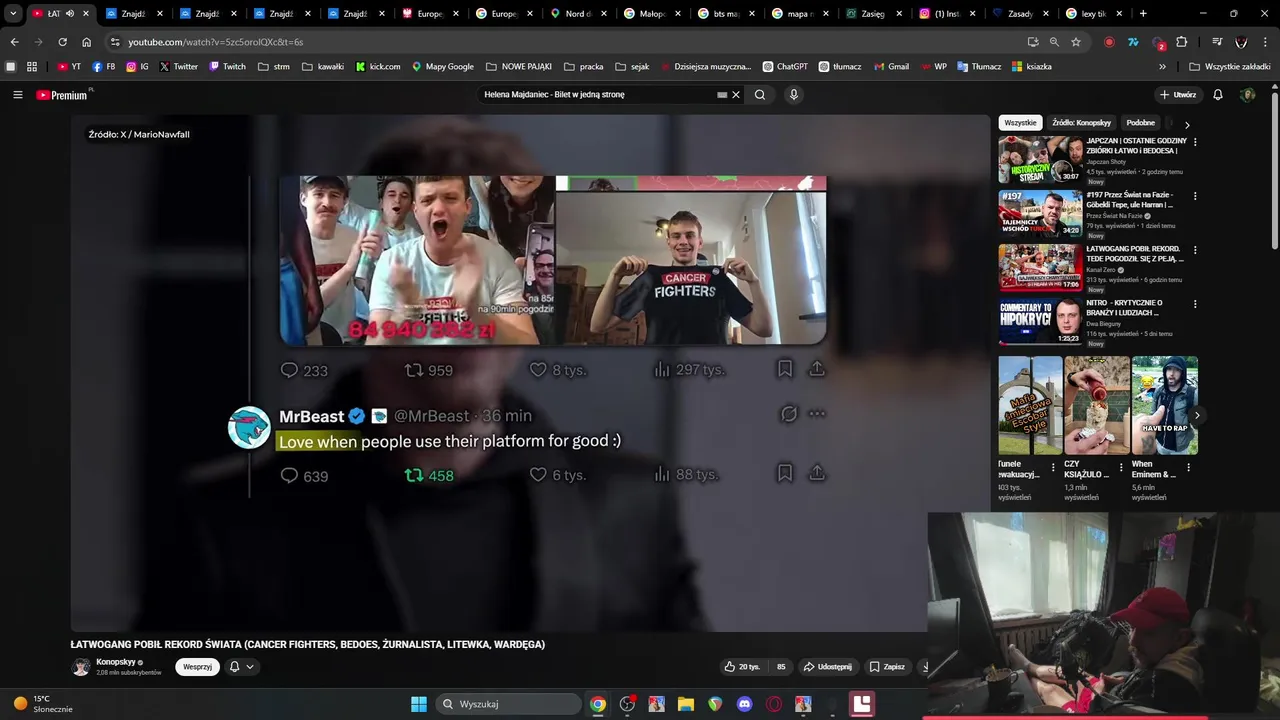Viewport: 1280px width, 720px height.
Task: Open a new browser tab
Action: (x=1143, y=14)
